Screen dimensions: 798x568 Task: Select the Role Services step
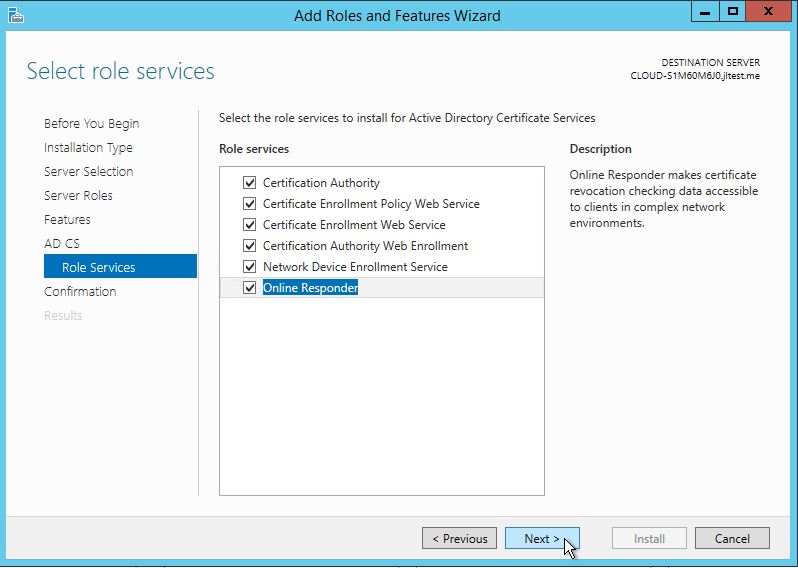tap(120, 266)
